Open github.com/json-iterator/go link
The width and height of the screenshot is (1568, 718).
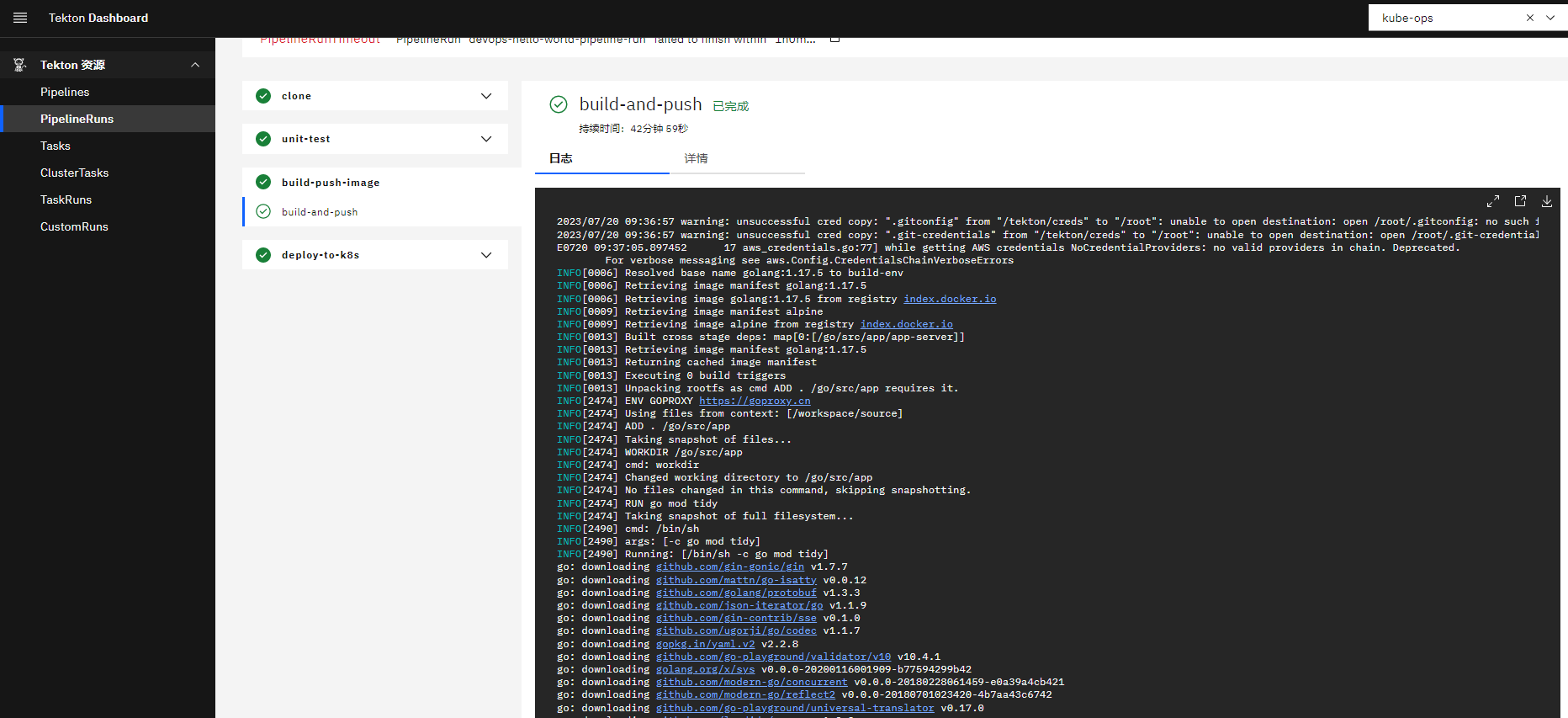tap(739, 605)
